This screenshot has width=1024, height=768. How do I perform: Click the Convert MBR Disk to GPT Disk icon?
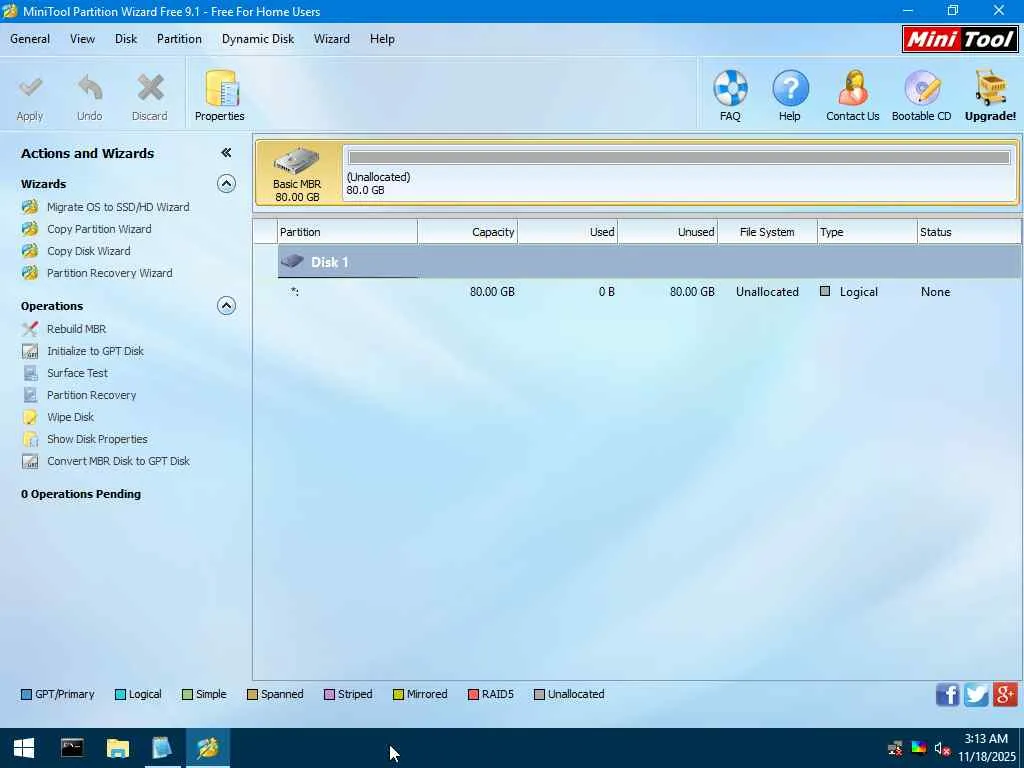tap(30, 461)
